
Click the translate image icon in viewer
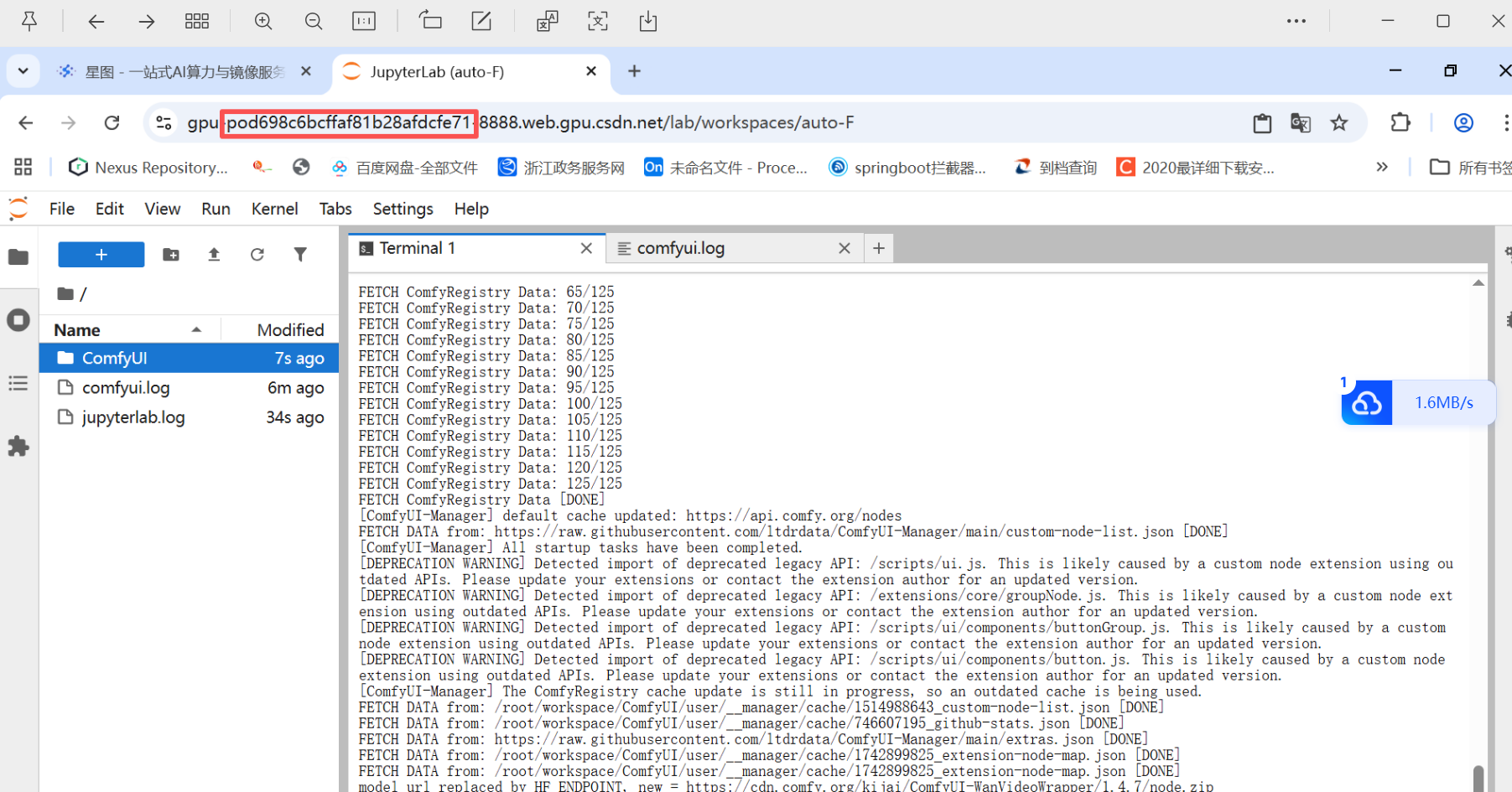pos(548,21)
